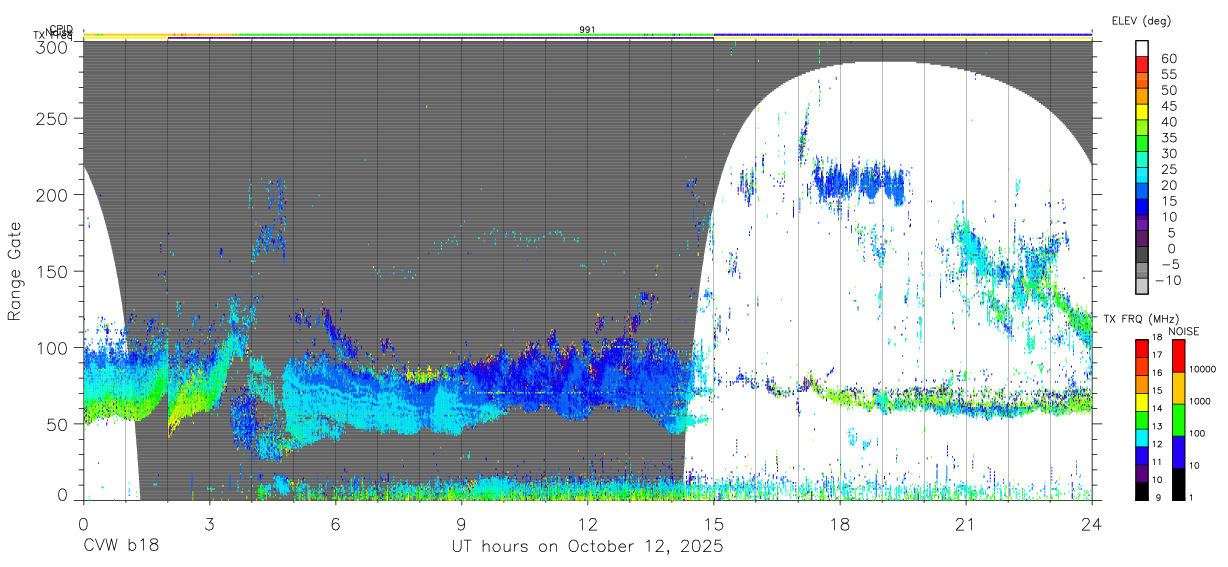This screenshot has height=567, width=1228.
Task: Click the yellow 14–15 MHz TX FRQ swatch
Action: point(1143,400)
